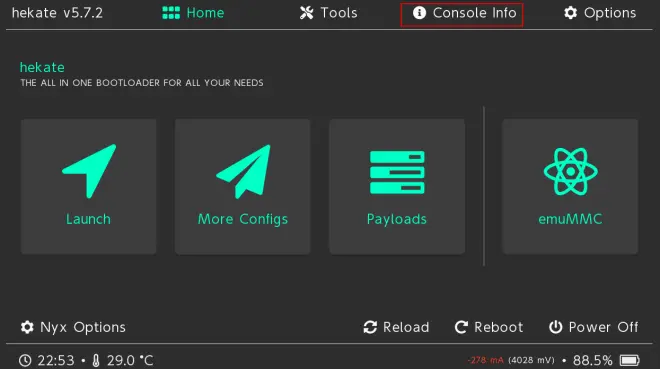
Task: Click the Reboot arrow icon
Action: 461,327
